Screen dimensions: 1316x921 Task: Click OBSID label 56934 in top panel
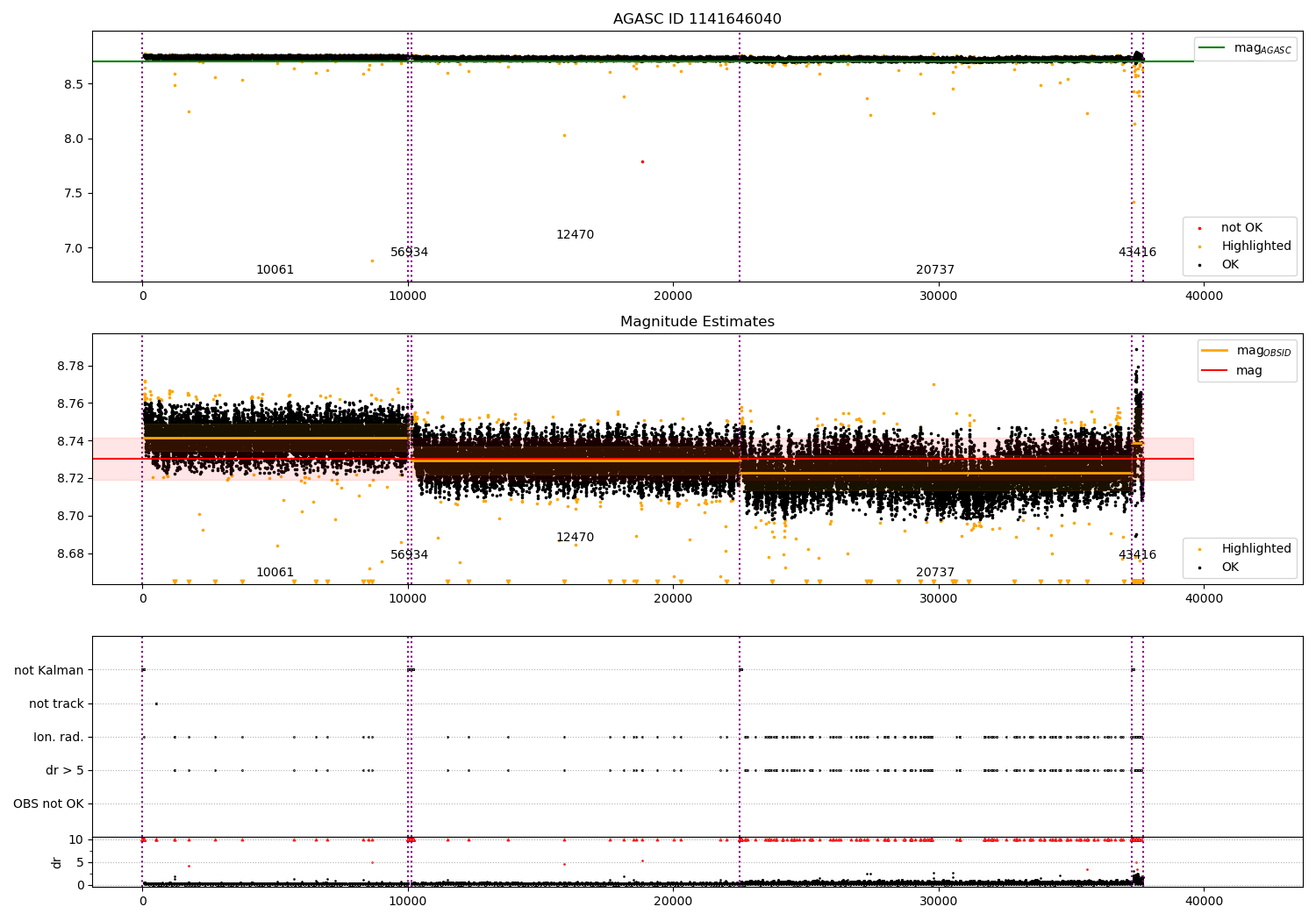pos(410,253)
